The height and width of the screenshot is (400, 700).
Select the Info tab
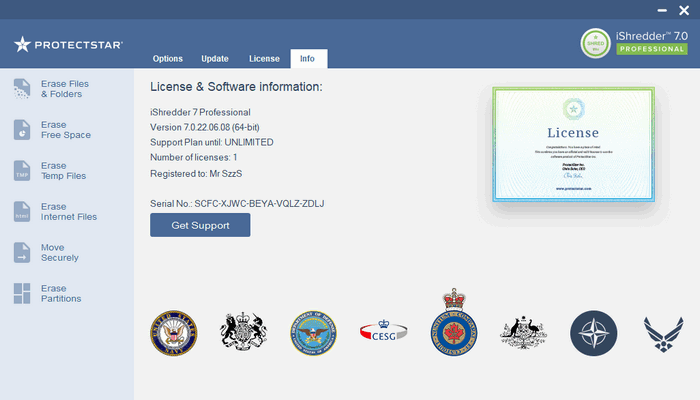(x=308, y=58)
